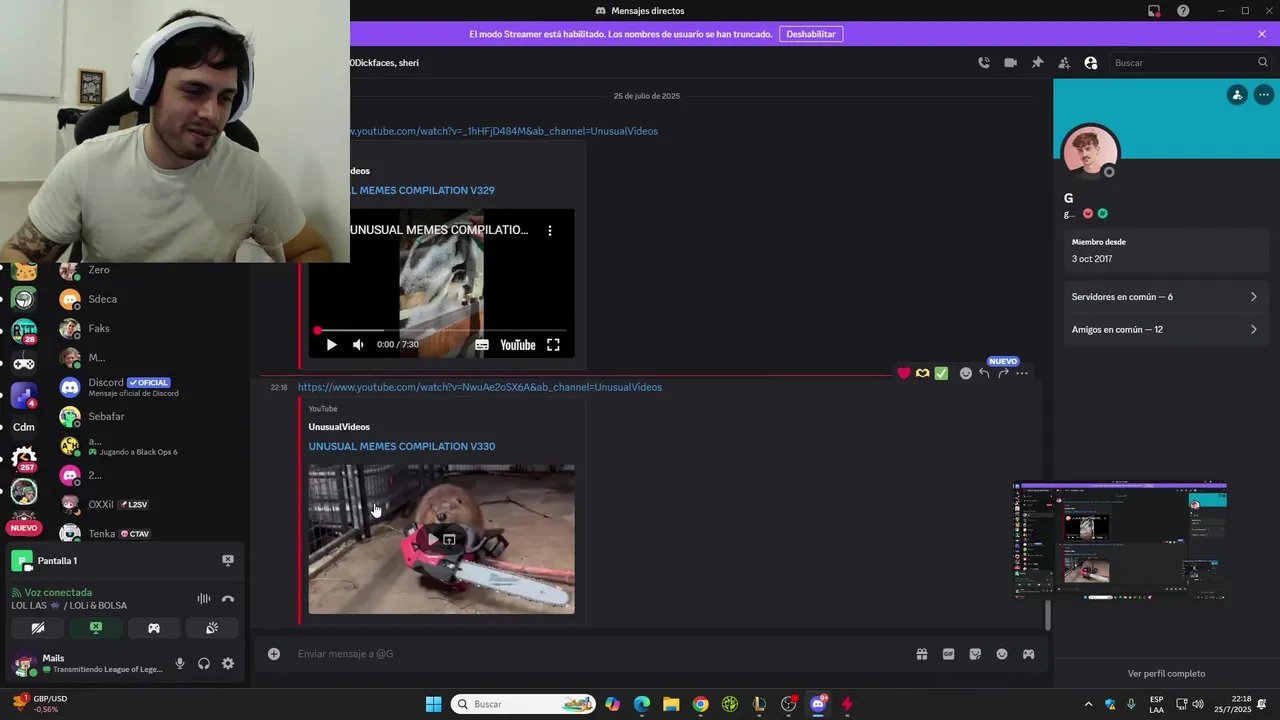Dismiss the streamer mode banner
The image size is (1280, 720).
(x=1262, y=34)
